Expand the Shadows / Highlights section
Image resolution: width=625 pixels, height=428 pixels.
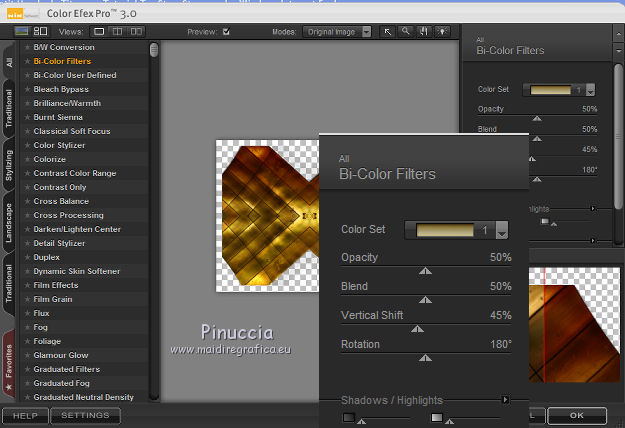505,400
